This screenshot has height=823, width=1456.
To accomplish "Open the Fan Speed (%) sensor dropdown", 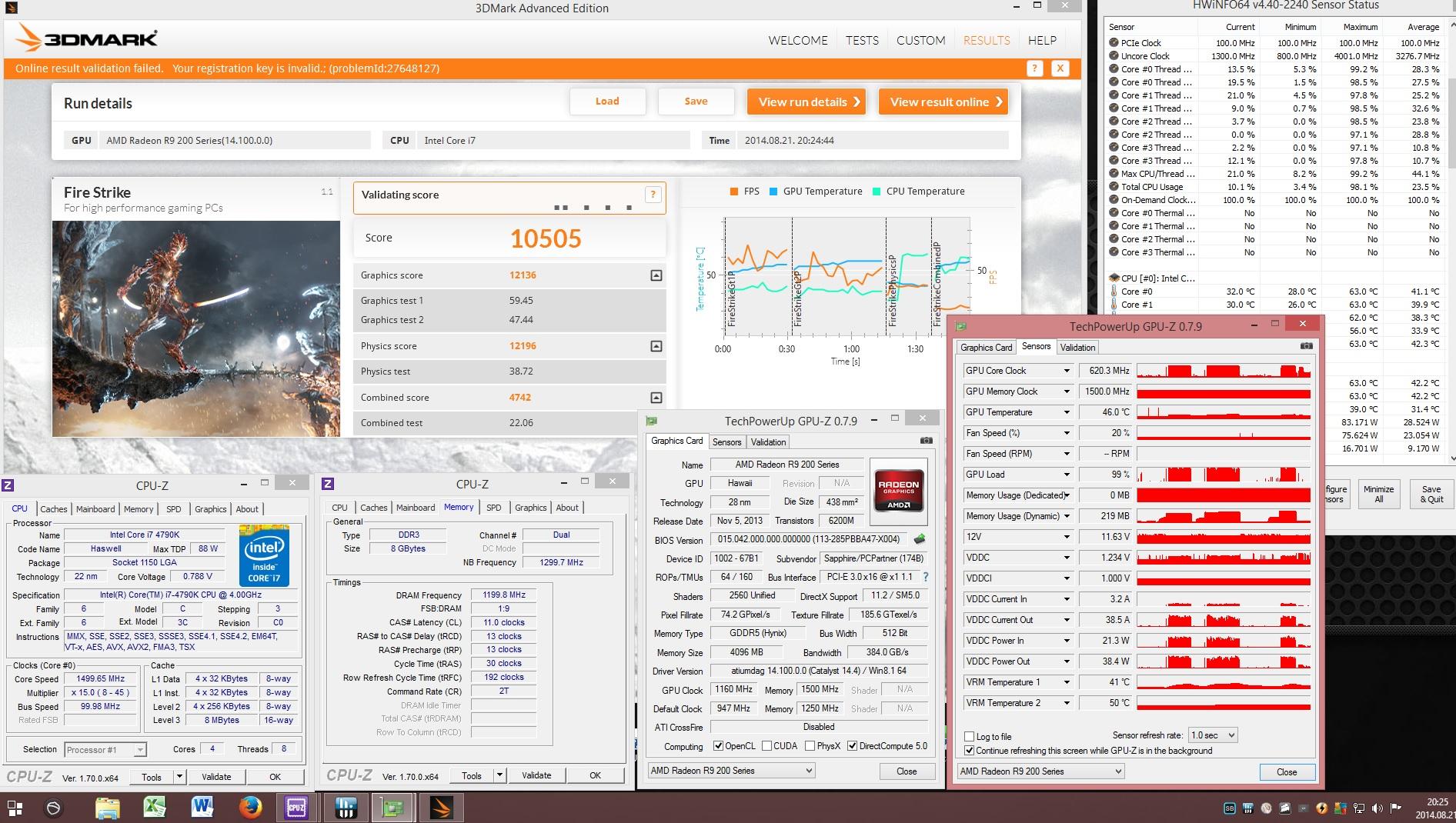I will [1067, 433].
